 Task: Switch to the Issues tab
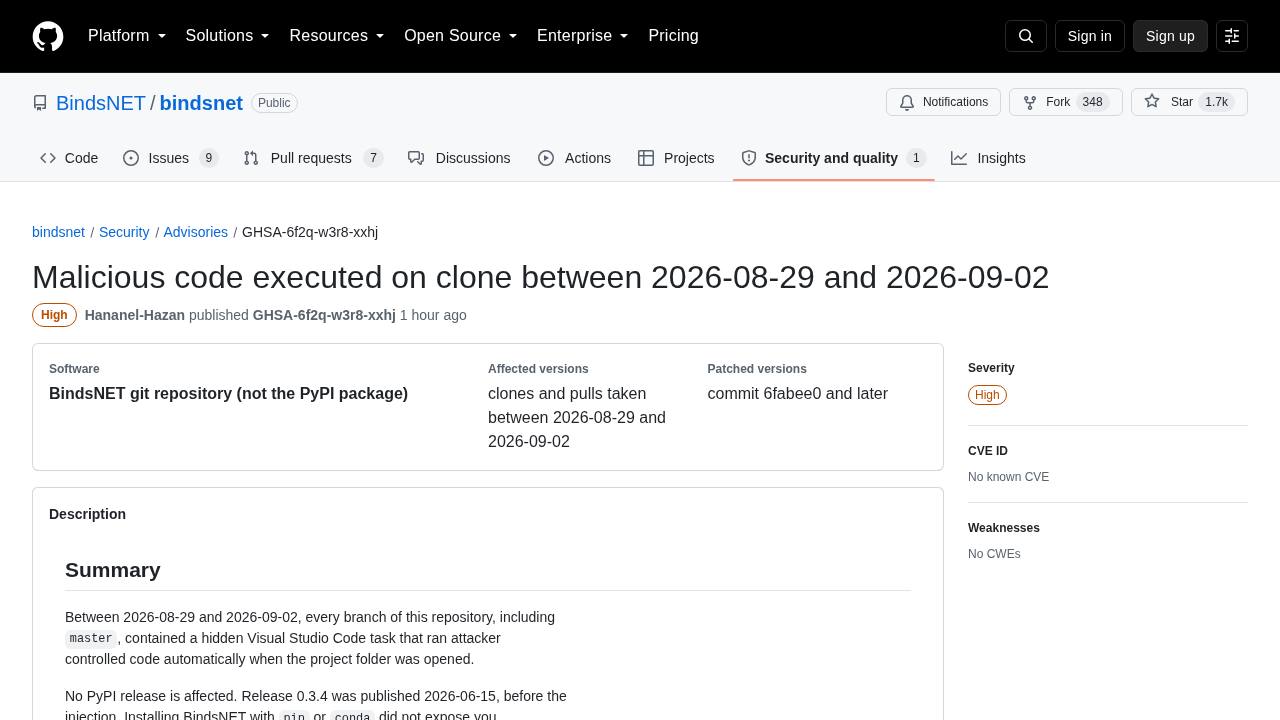click(171, 158)
